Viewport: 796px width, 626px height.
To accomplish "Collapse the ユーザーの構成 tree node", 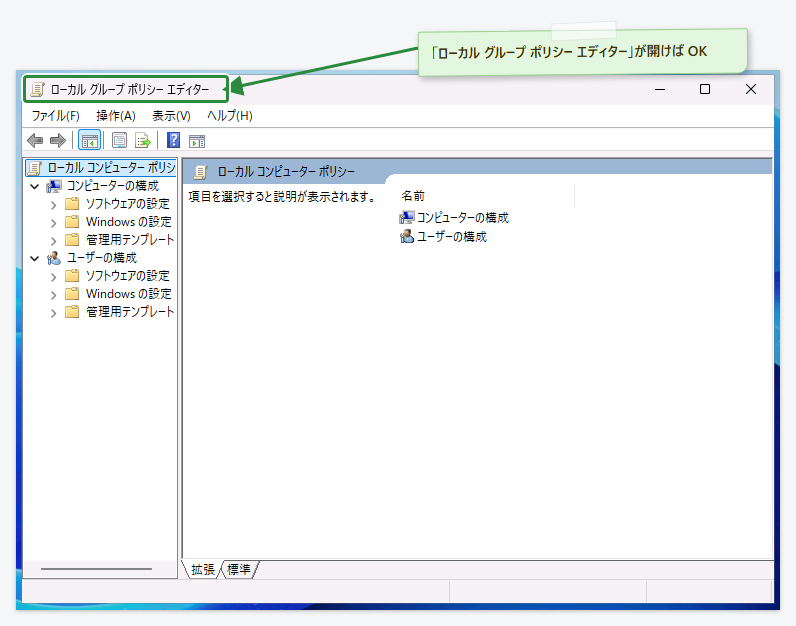I will [35, 258].
